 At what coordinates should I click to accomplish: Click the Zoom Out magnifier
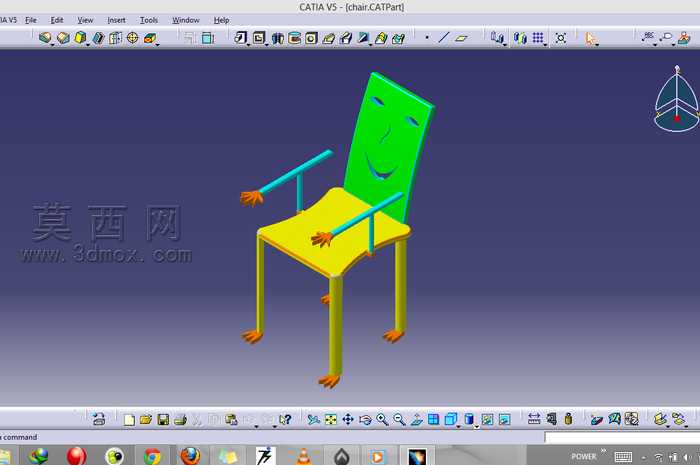coord(400,419)
